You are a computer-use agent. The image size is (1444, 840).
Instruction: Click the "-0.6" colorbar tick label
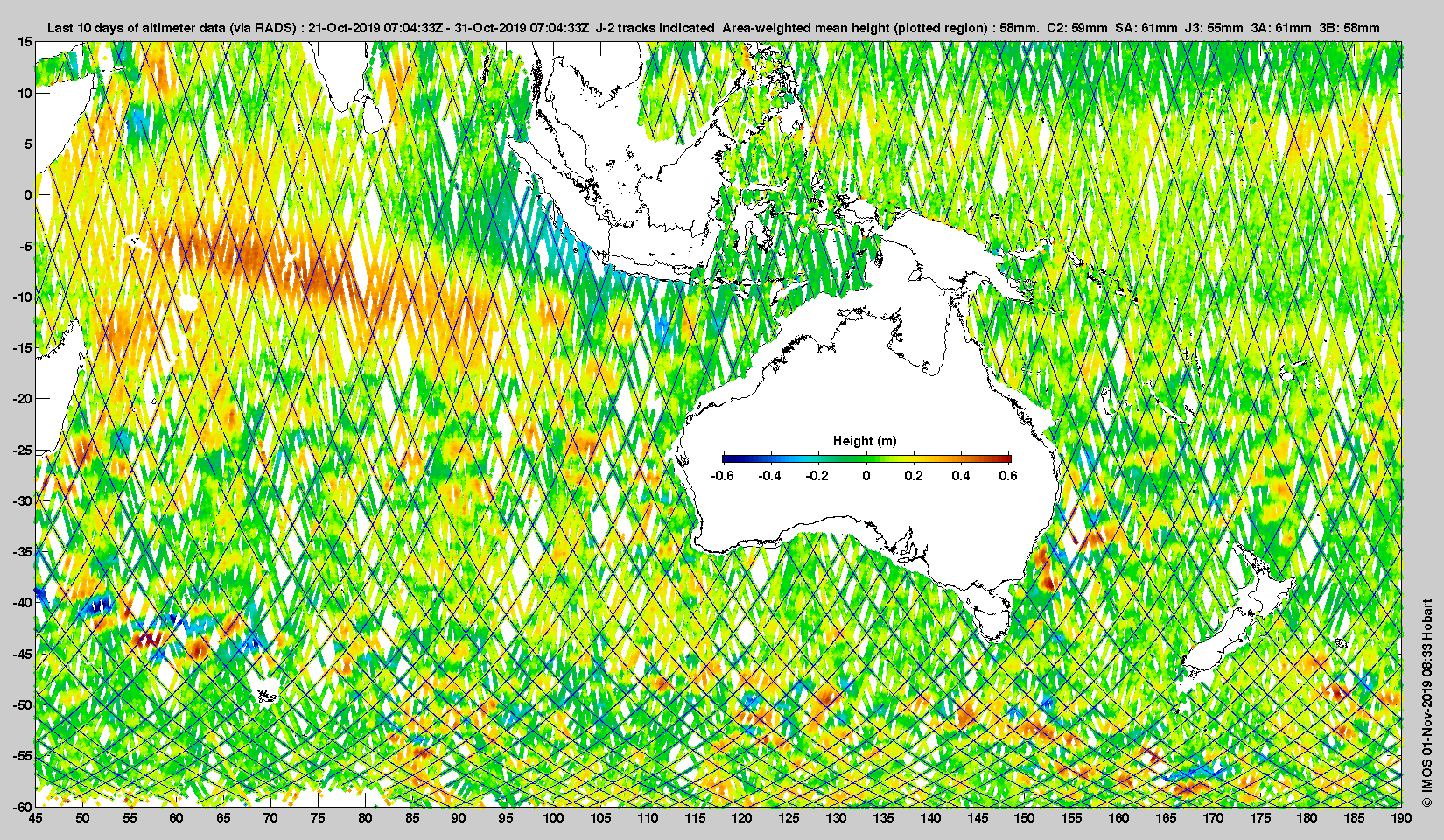click(x=722, y=476)
